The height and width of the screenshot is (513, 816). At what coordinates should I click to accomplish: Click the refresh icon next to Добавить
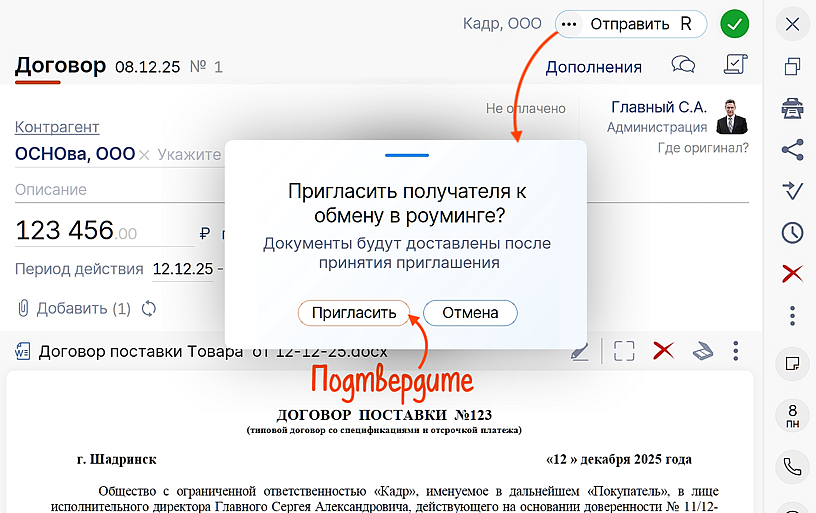pos(149,308)
